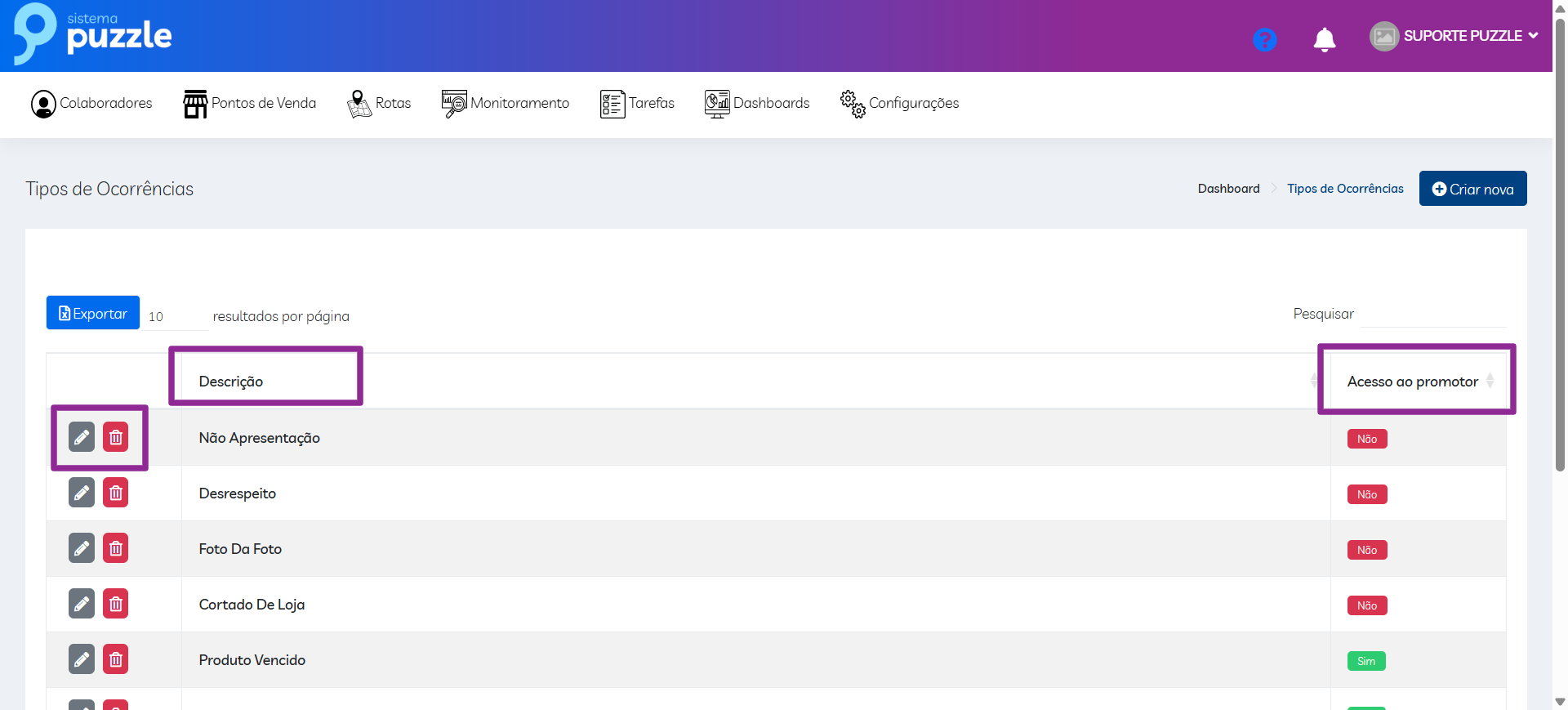The width and height of the screenshot is (1568, 710).
Task: Open the Pontos de Venda menu
Action: 250,104
